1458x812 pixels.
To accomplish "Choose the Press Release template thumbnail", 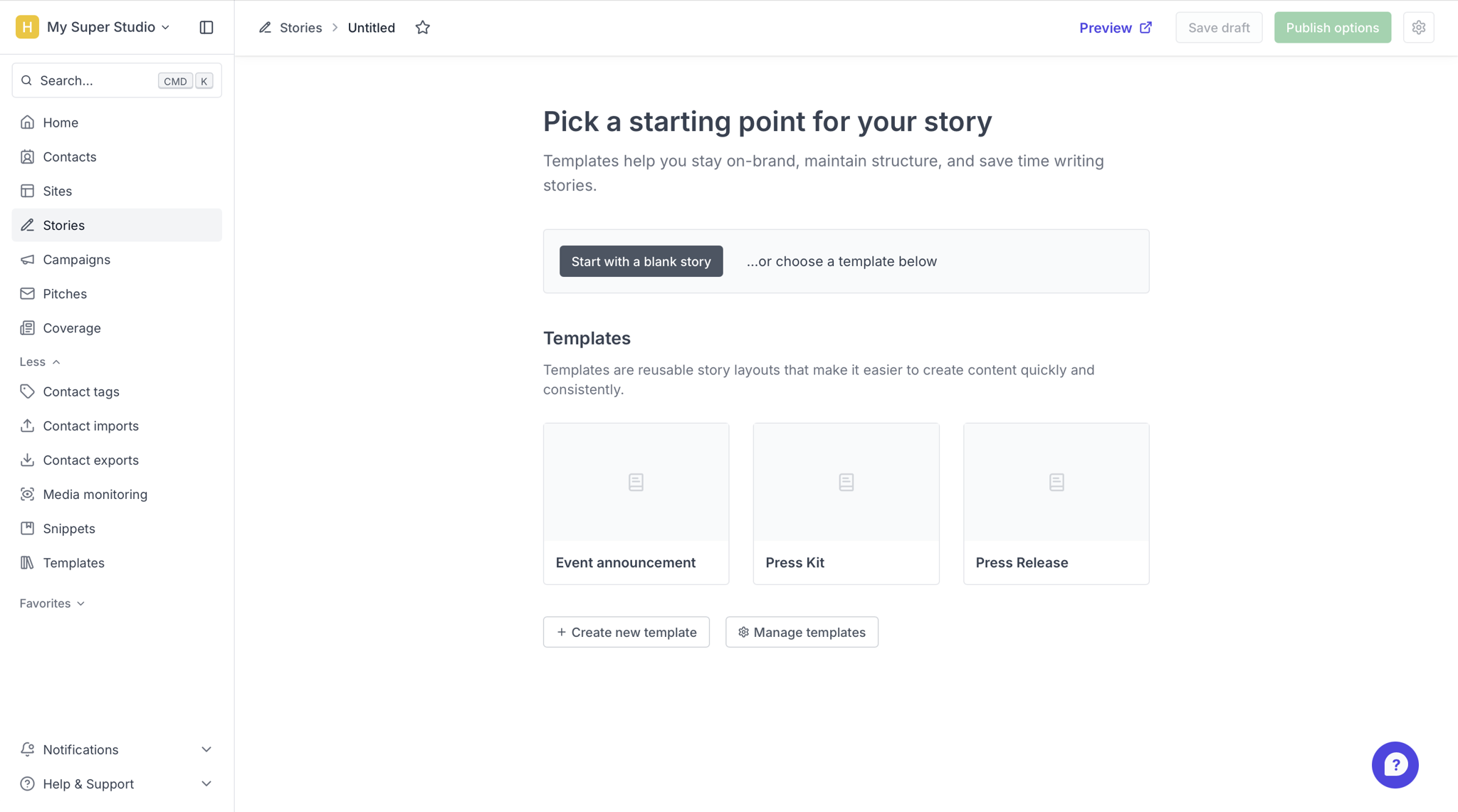I will 1056,483.
